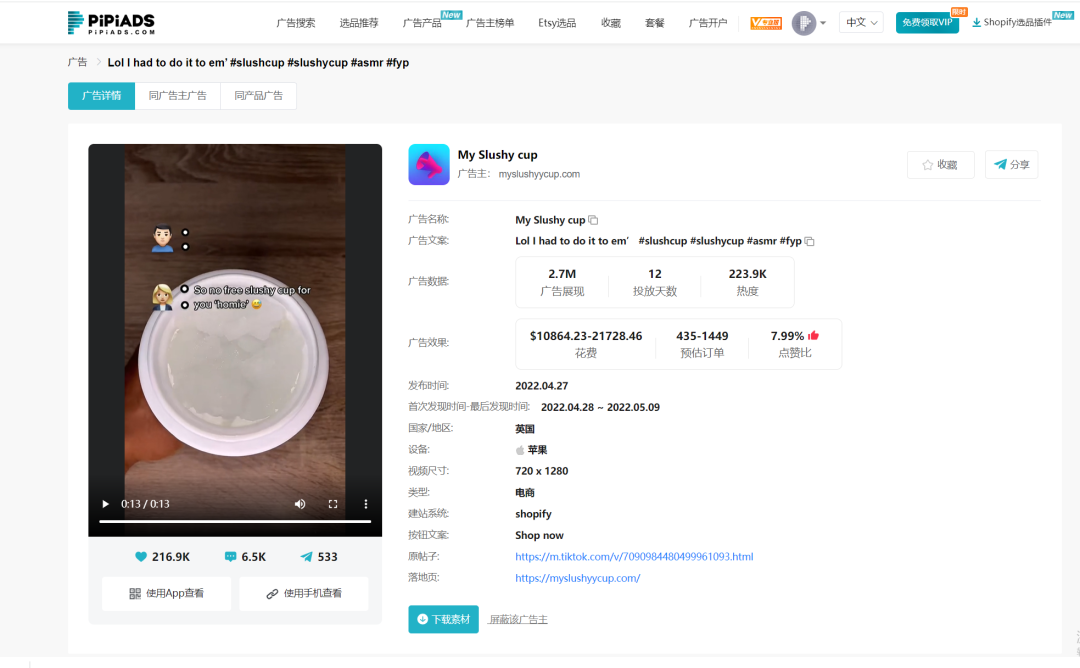
Task: Switch to the 同广告主广告 tab
Action: pos(178,96)
